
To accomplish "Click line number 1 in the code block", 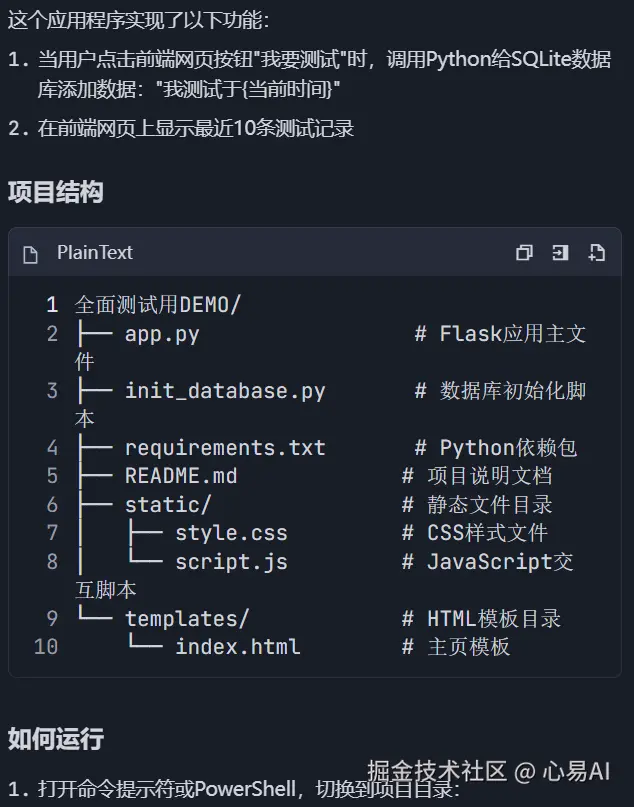I will 51,305.
